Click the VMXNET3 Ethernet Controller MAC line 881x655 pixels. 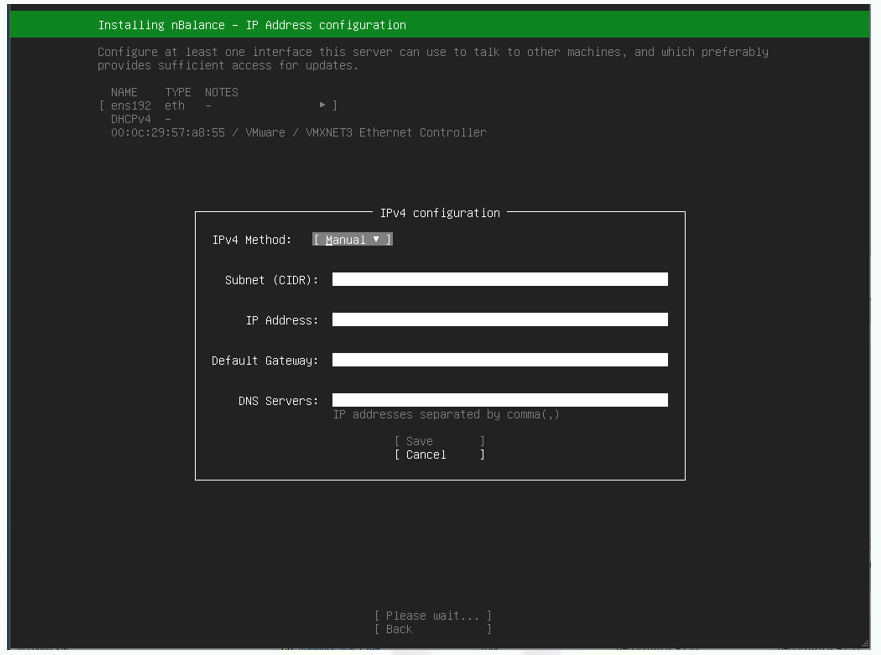[298, 133]
